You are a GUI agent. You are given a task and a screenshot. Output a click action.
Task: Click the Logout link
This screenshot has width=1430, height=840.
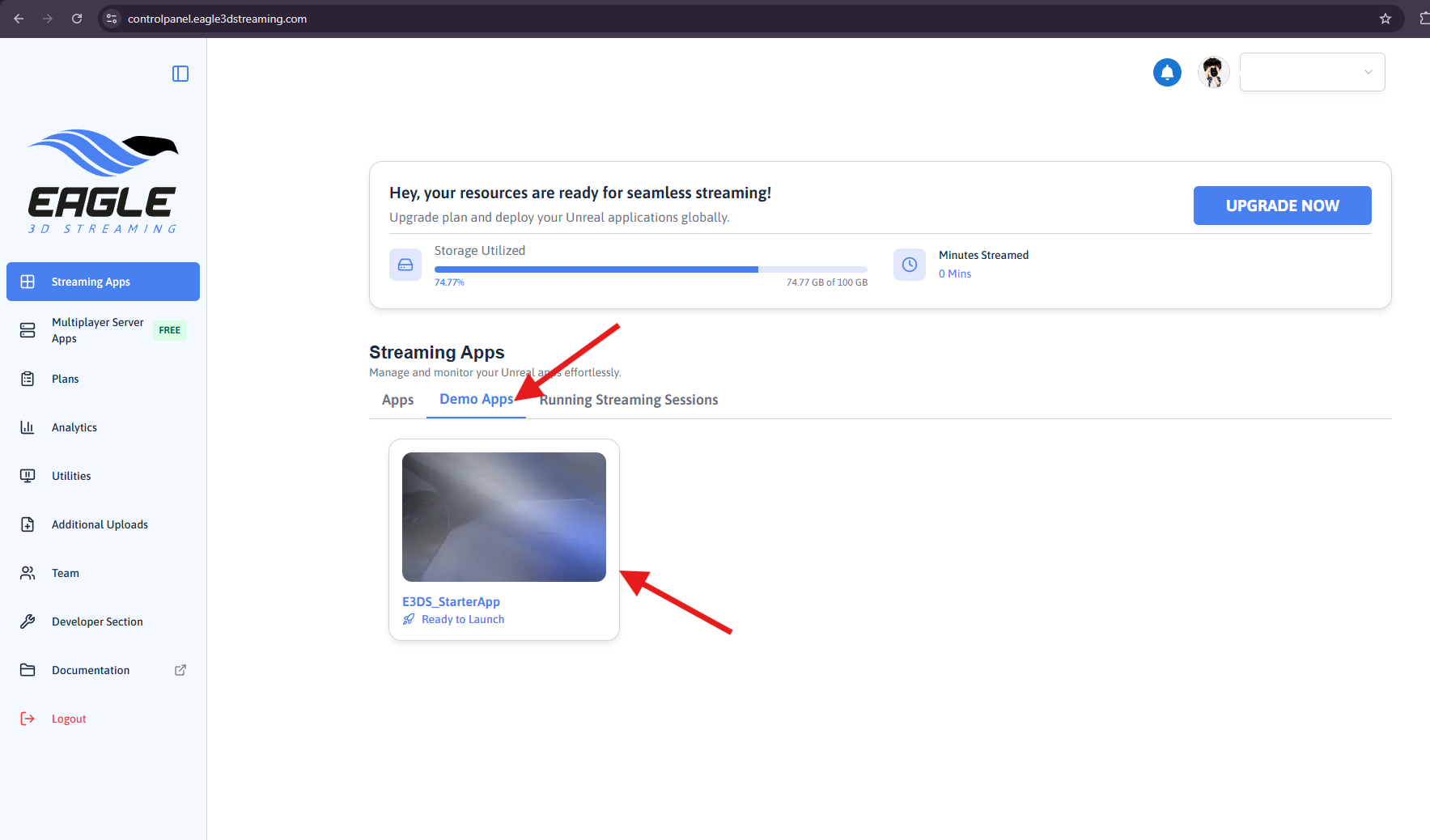tap(69, 719)
